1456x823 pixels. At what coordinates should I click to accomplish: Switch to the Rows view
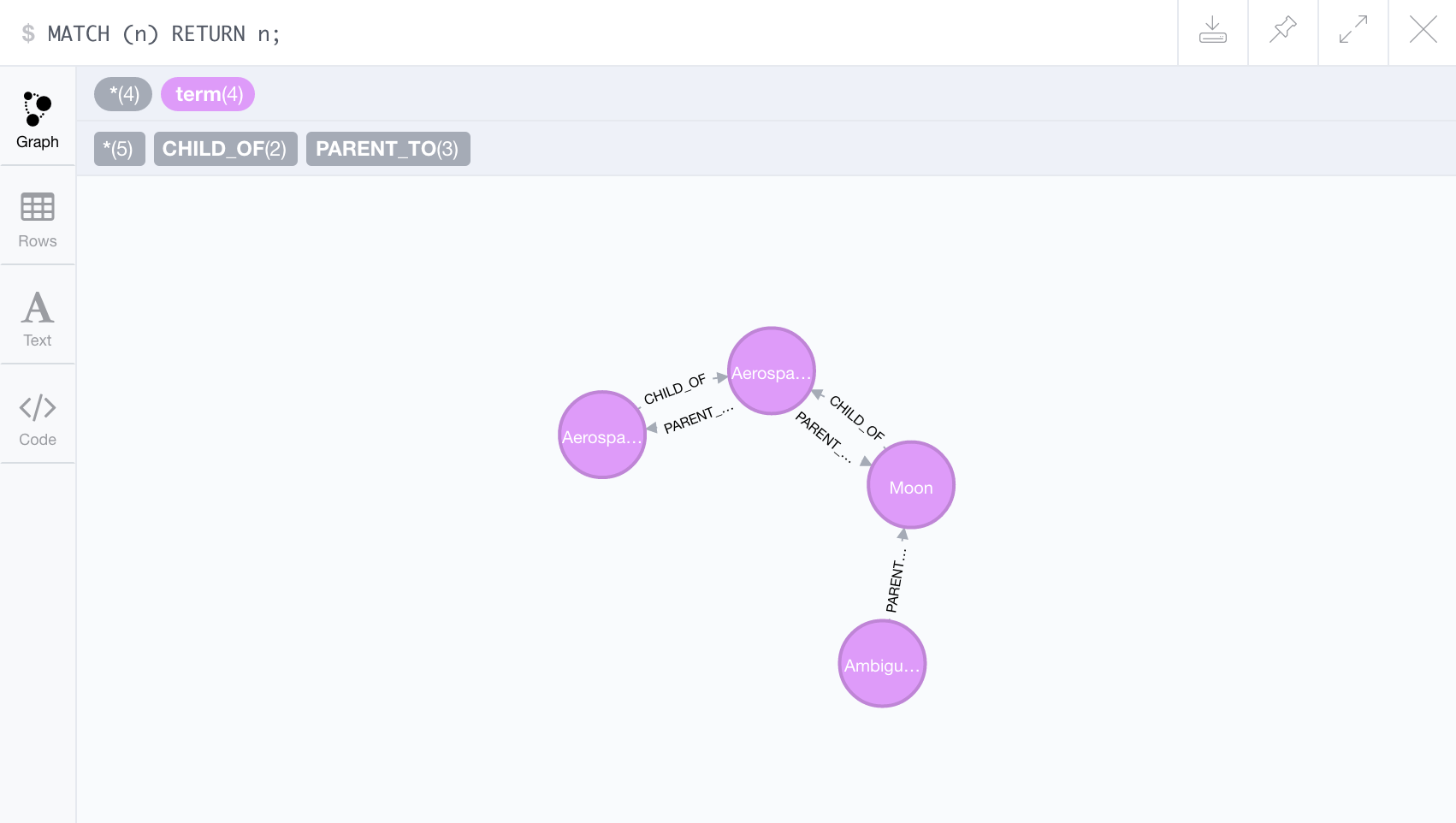tap(38, 220)
